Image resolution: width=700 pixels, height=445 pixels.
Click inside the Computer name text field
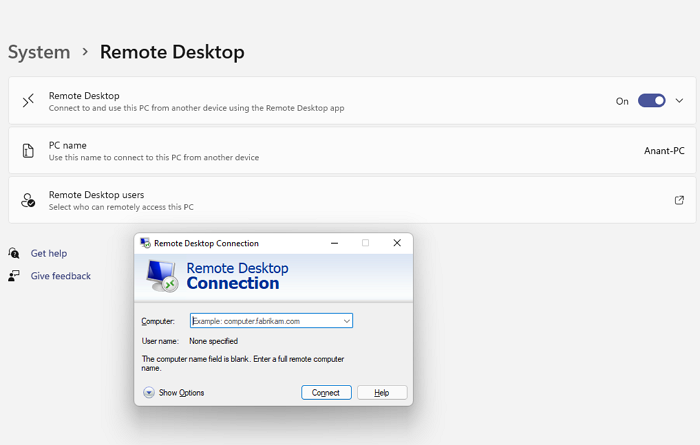tap(264, 321)
